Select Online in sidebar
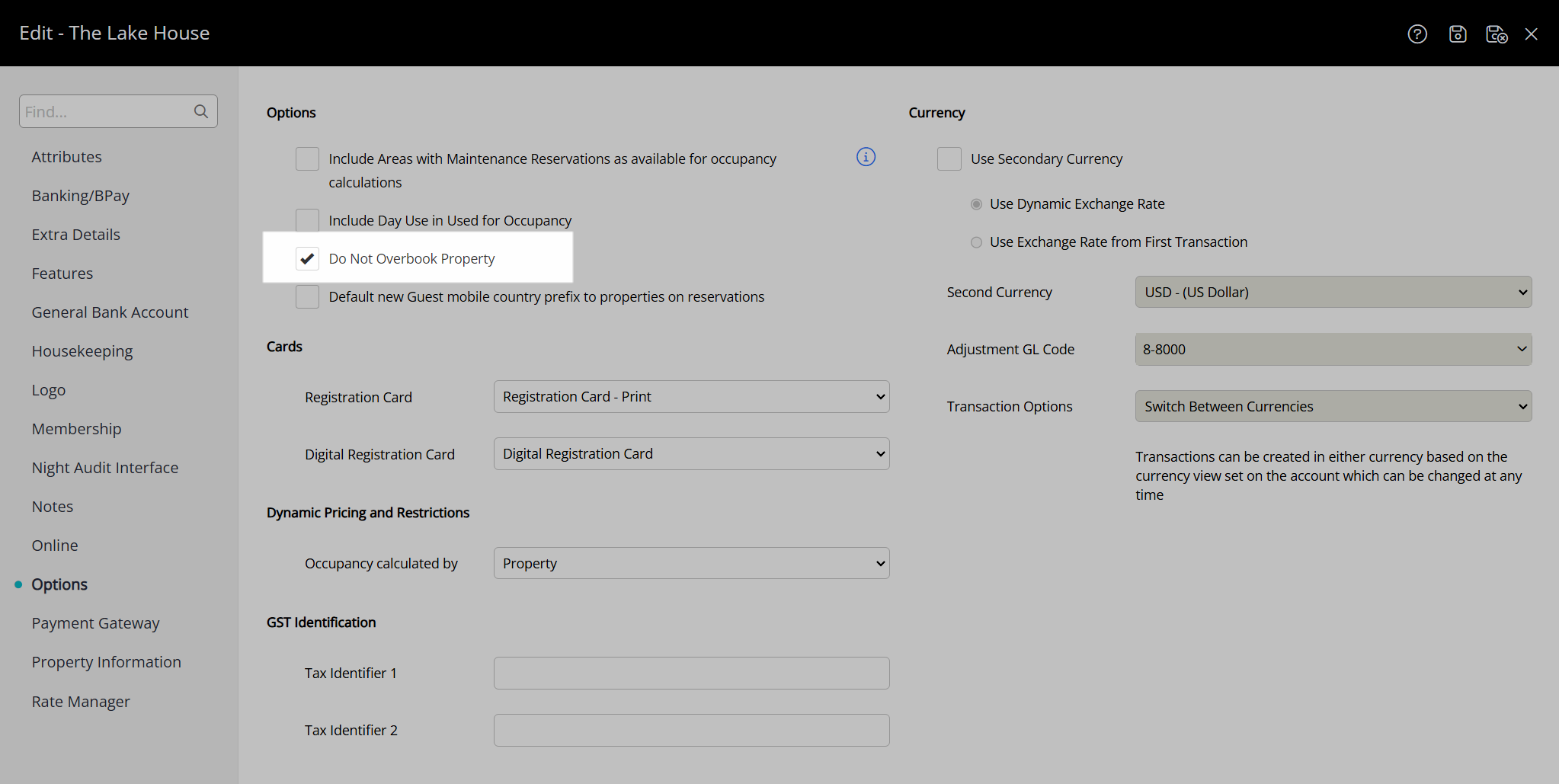Image resolution: width=1559 pixels, height=784 pixels. coord(55,546)
